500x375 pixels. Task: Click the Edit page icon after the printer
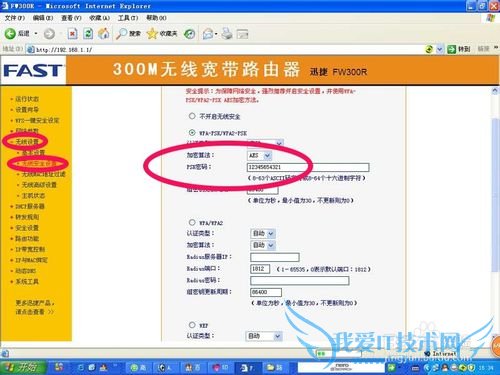tap(242, 34)
